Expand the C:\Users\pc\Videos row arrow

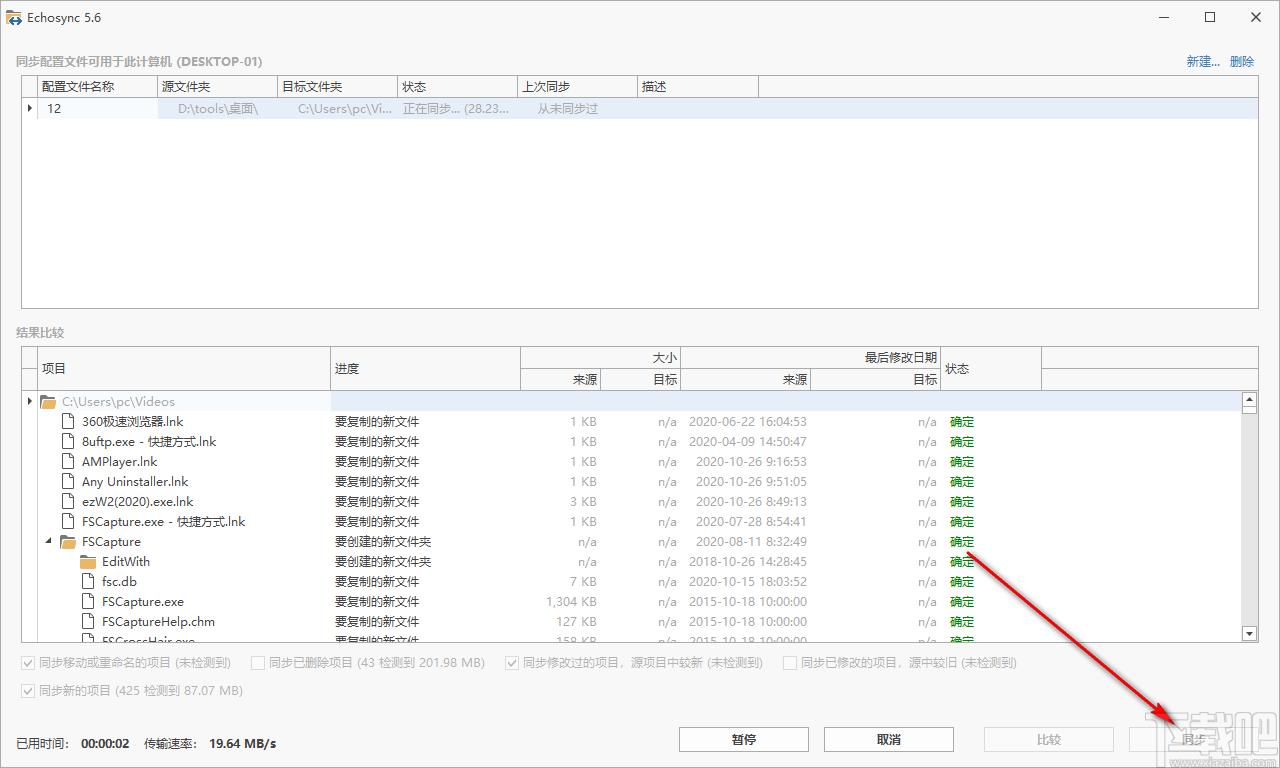point(30,402)
